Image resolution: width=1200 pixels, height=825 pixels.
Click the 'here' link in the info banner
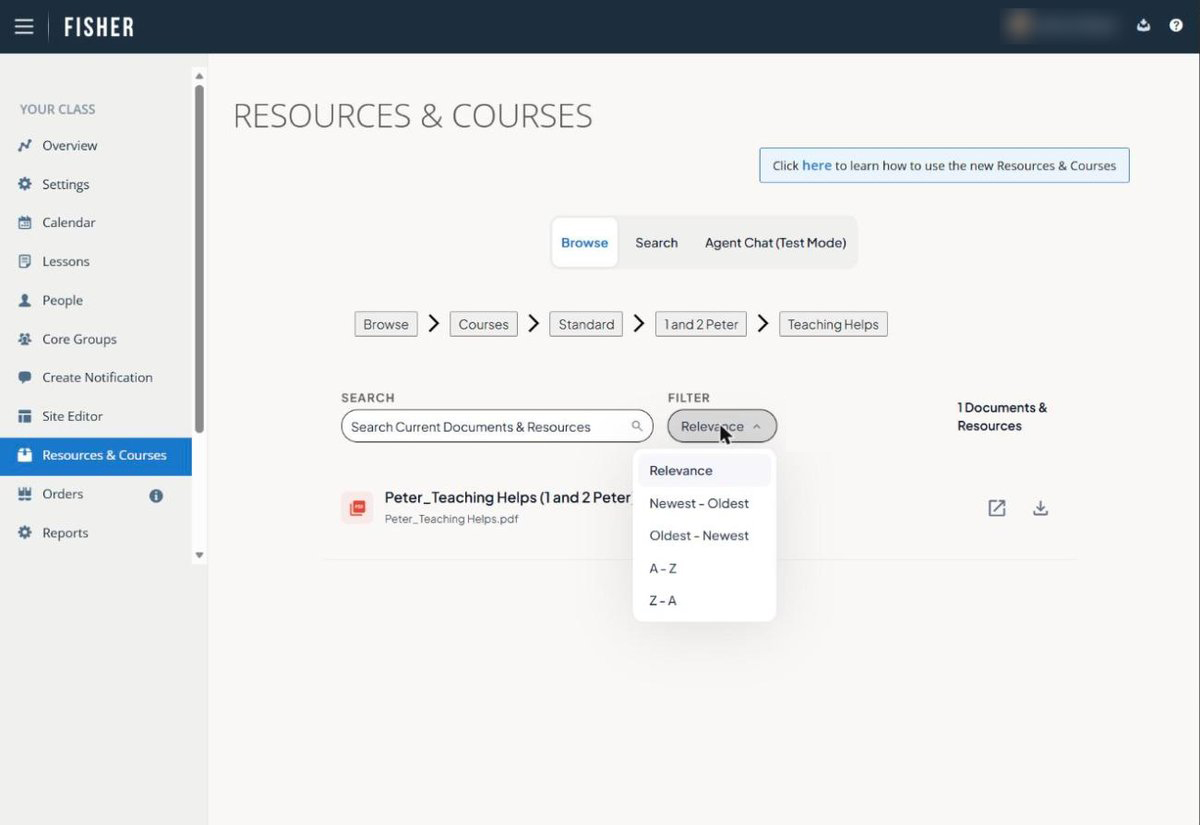[x=816, y=166]
